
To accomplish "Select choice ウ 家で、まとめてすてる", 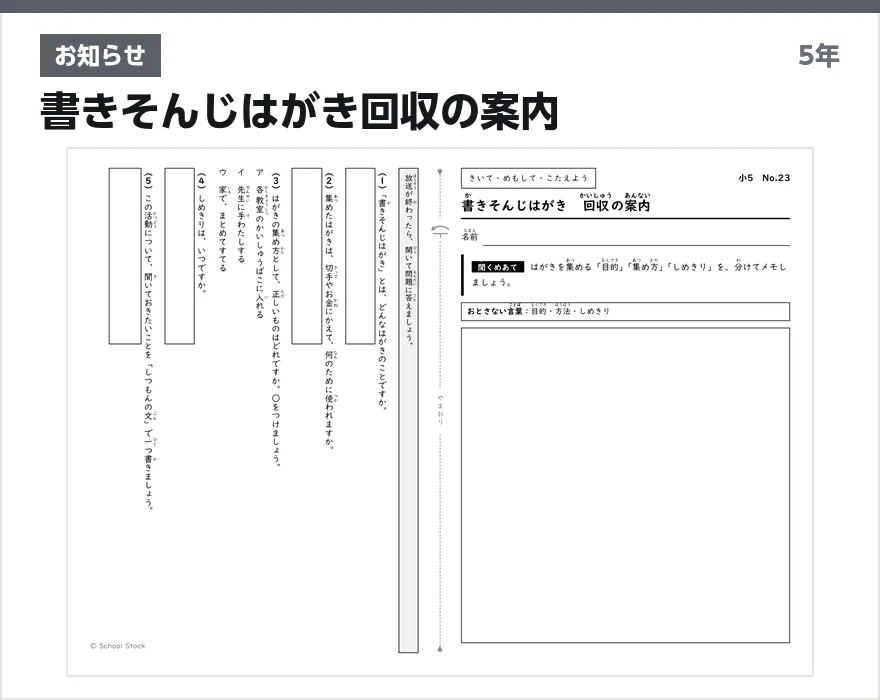I will pos(222,220).
